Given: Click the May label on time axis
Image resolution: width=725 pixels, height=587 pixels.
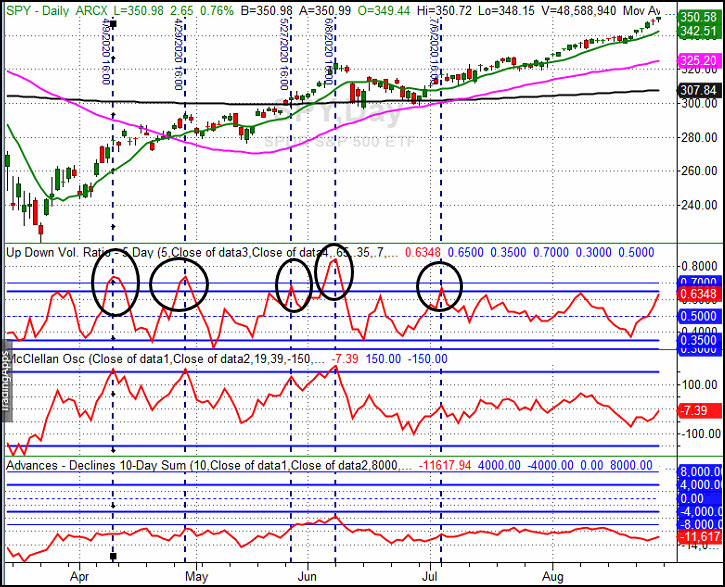Looking at the screenshot, I should coord(196,576).
